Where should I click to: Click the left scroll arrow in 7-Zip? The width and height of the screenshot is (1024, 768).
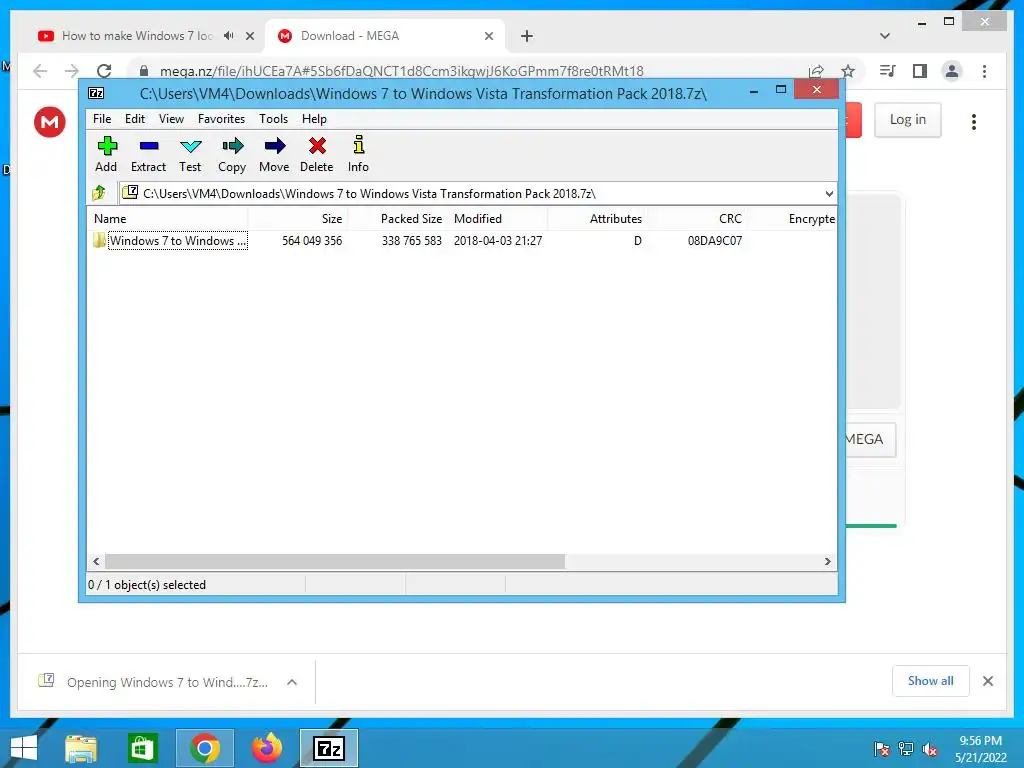click(97, 562)
